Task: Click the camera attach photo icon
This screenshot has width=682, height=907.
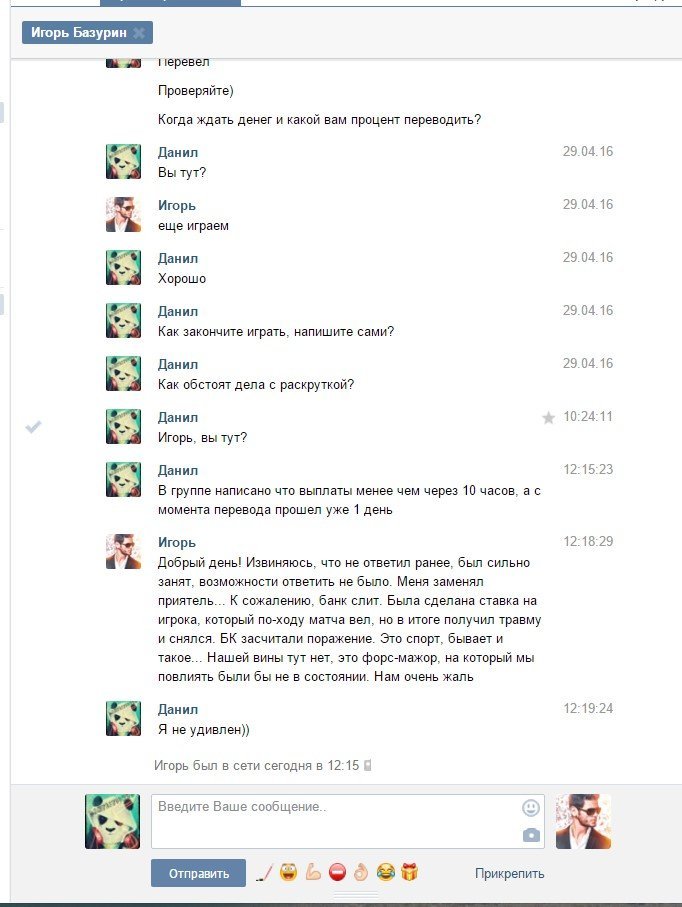Action: point(530,835)
